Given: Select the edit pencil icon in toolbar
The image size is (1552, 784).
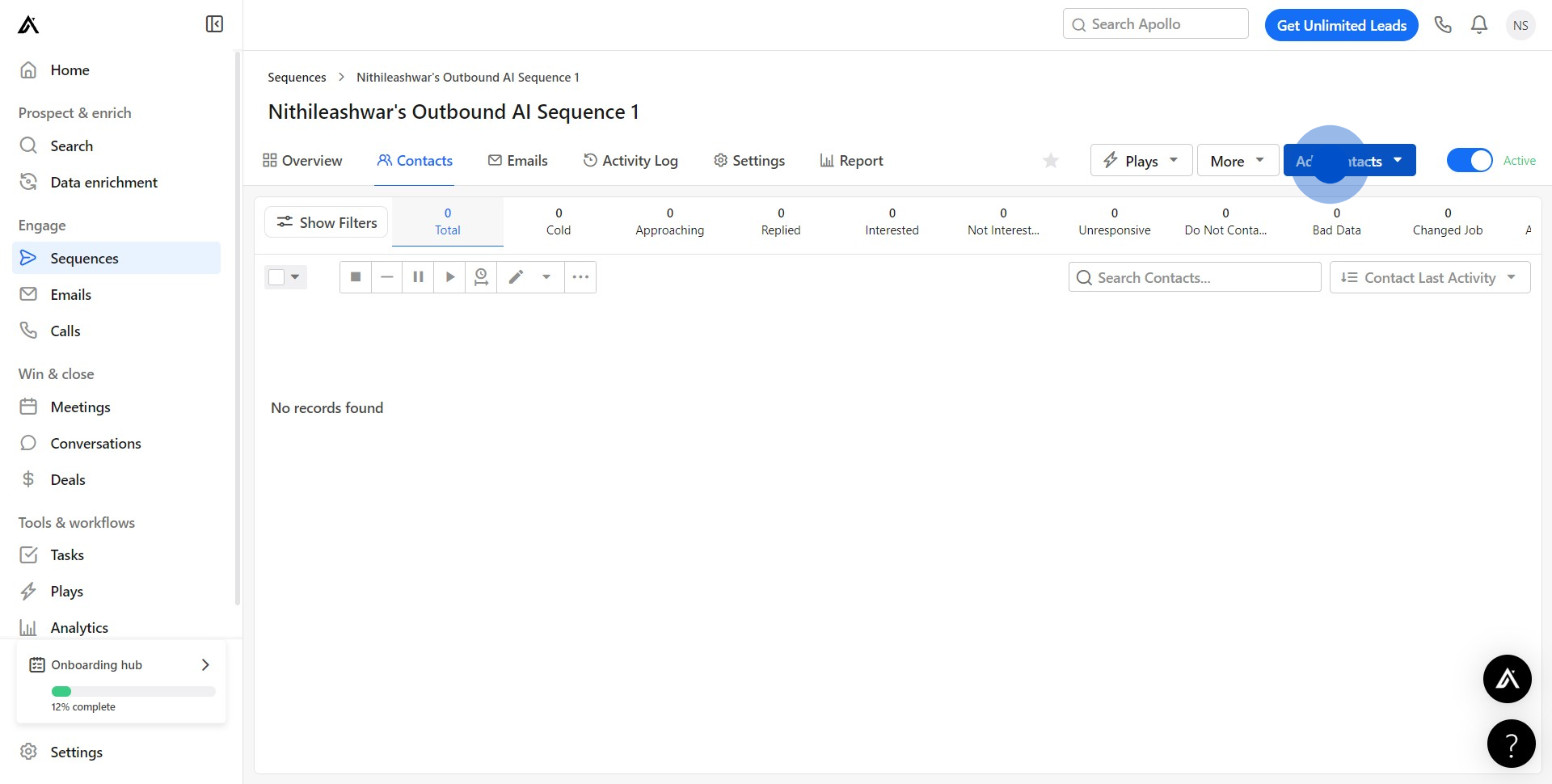Looking at the screenshot, I should (x=516, y=276).
